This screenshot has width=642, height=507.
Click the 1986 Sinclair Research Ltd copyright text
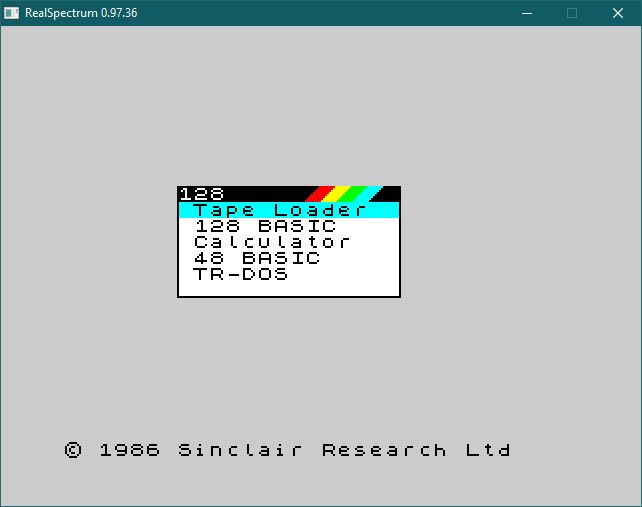pos(287,450)
